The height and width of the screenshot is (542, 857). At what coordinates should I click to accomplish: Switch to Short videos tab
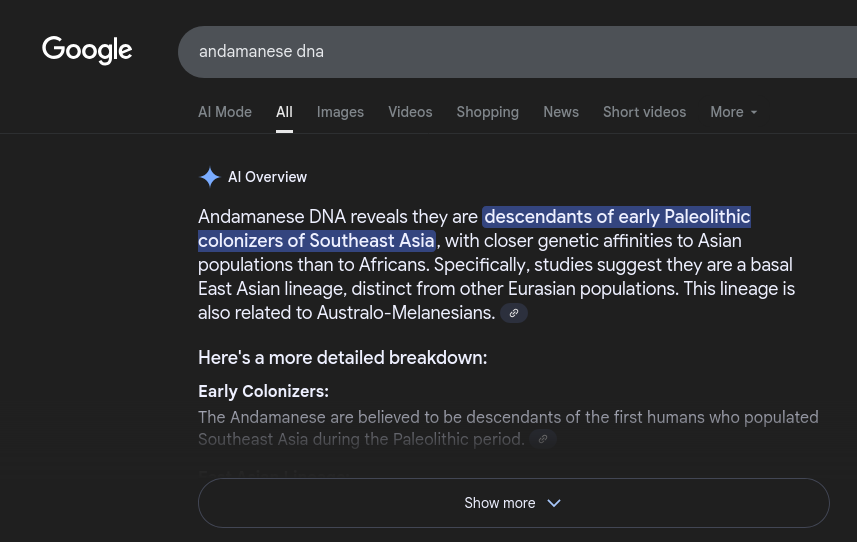[644, 112]
